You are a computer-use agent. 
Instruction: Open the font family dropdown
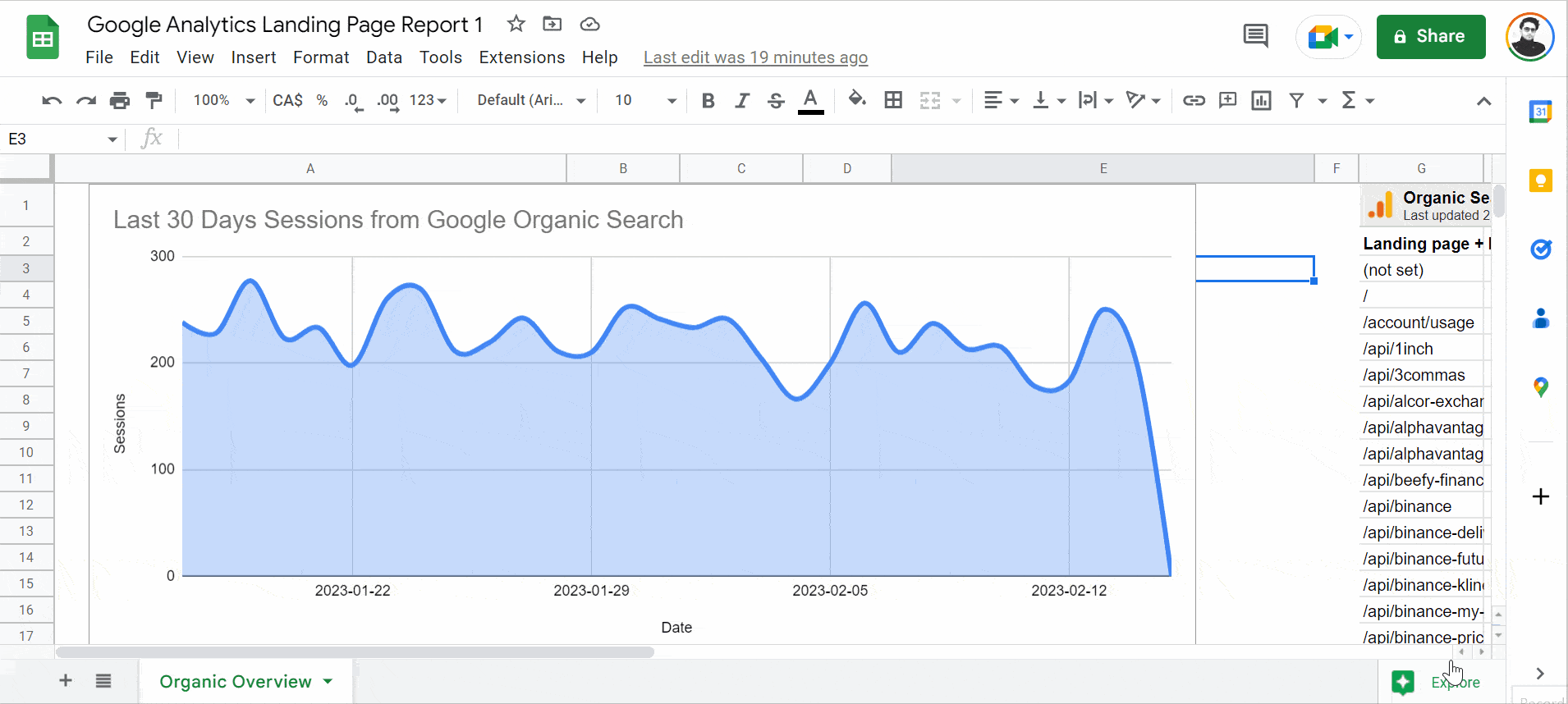[x=531, y=100]
